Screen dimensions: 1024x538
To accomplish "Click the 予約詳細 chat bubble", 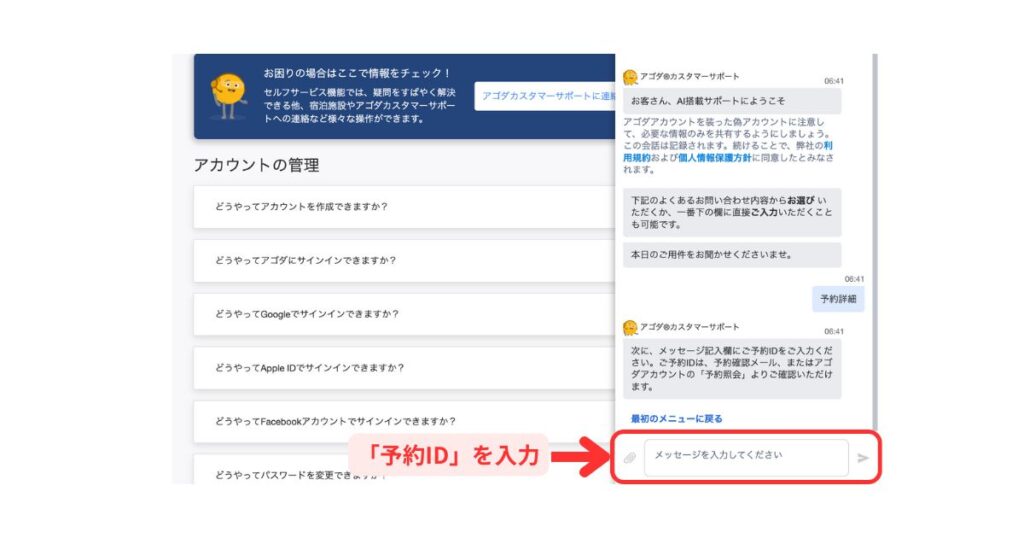I will coord(838,299).
